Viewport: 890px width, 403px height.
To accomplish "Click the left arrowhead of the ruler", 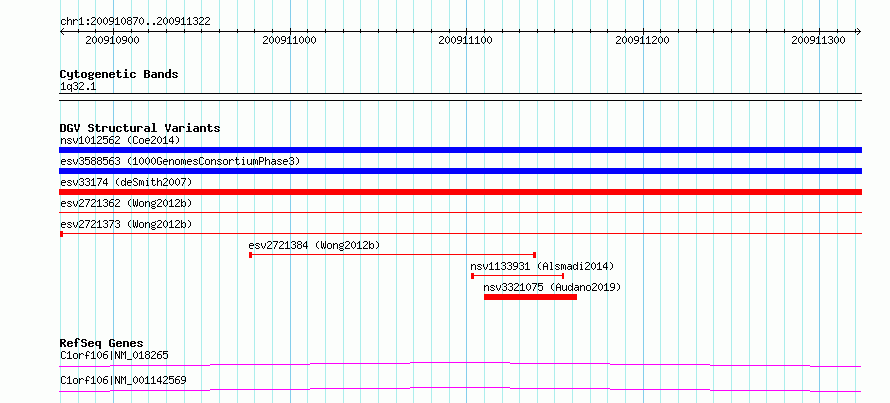I will 62,31.
